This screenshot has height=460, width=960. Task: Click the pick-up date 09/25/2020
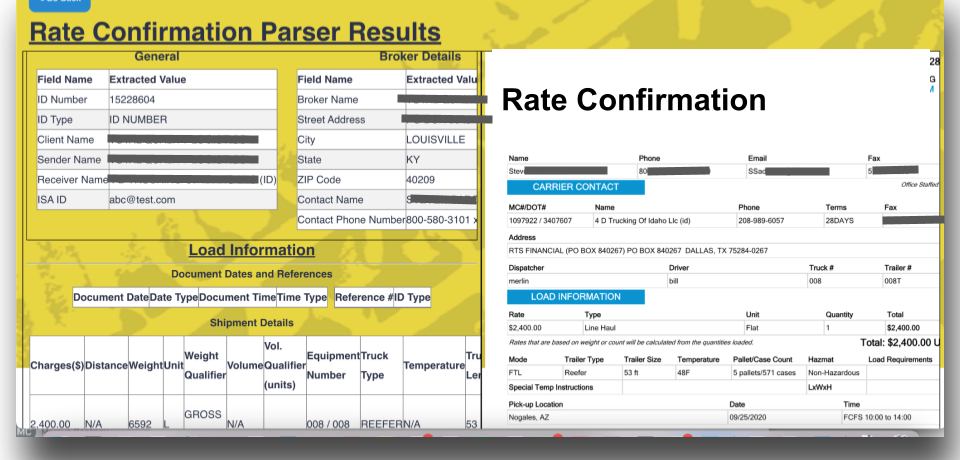click(746, 416)
